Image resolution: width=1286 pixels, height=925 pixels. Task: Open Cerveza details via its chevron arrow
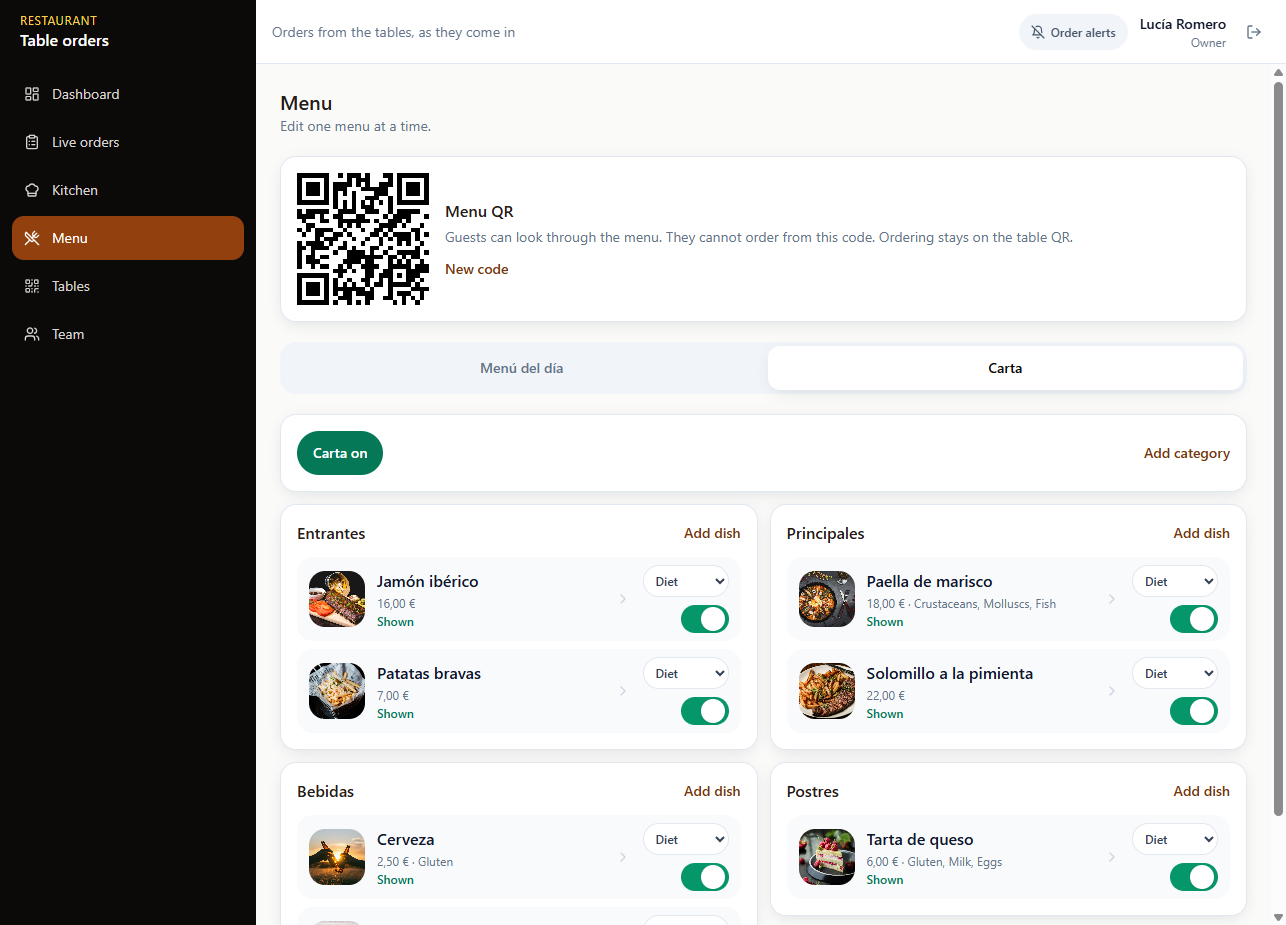(622, 857)
